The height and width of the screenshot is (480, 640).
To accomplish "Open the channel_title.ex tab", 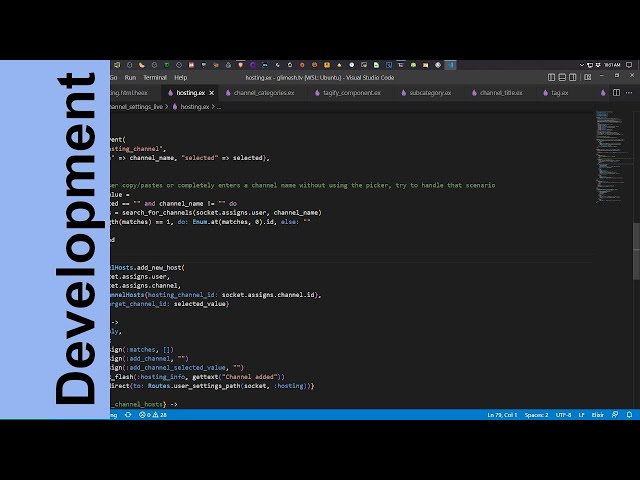I will (x=501, y=93).
